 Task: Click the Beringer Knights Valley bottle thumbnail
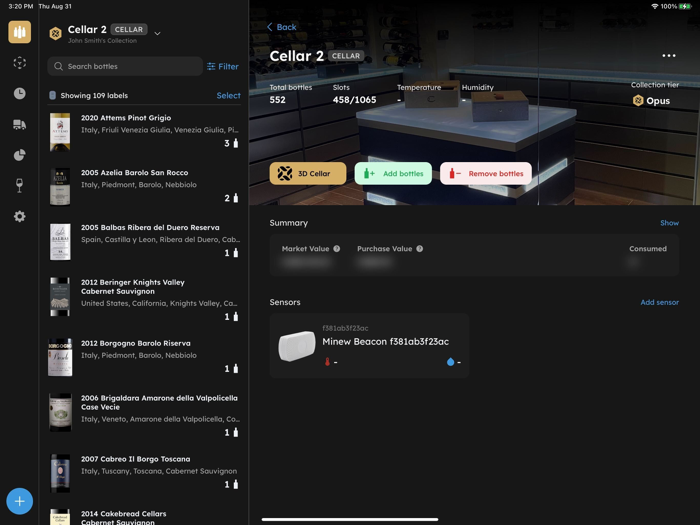60,296
